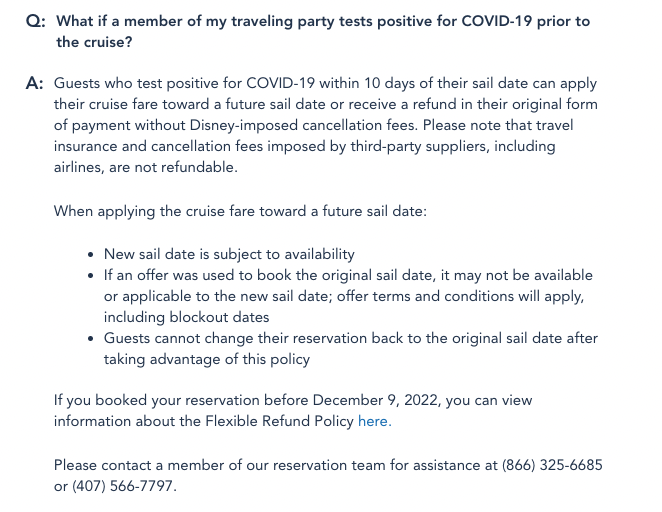Viewport: 662px width, 512px height.
Task: Click "the cruise?" at the question's end
Action: [x=93, y=42]
